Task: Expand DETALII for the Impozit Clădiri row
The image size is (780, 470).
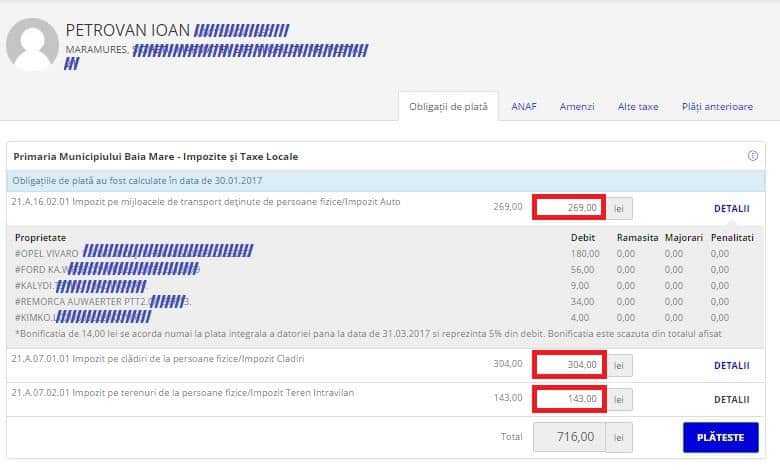Action: pyautogui.click(x=731, y=366)
